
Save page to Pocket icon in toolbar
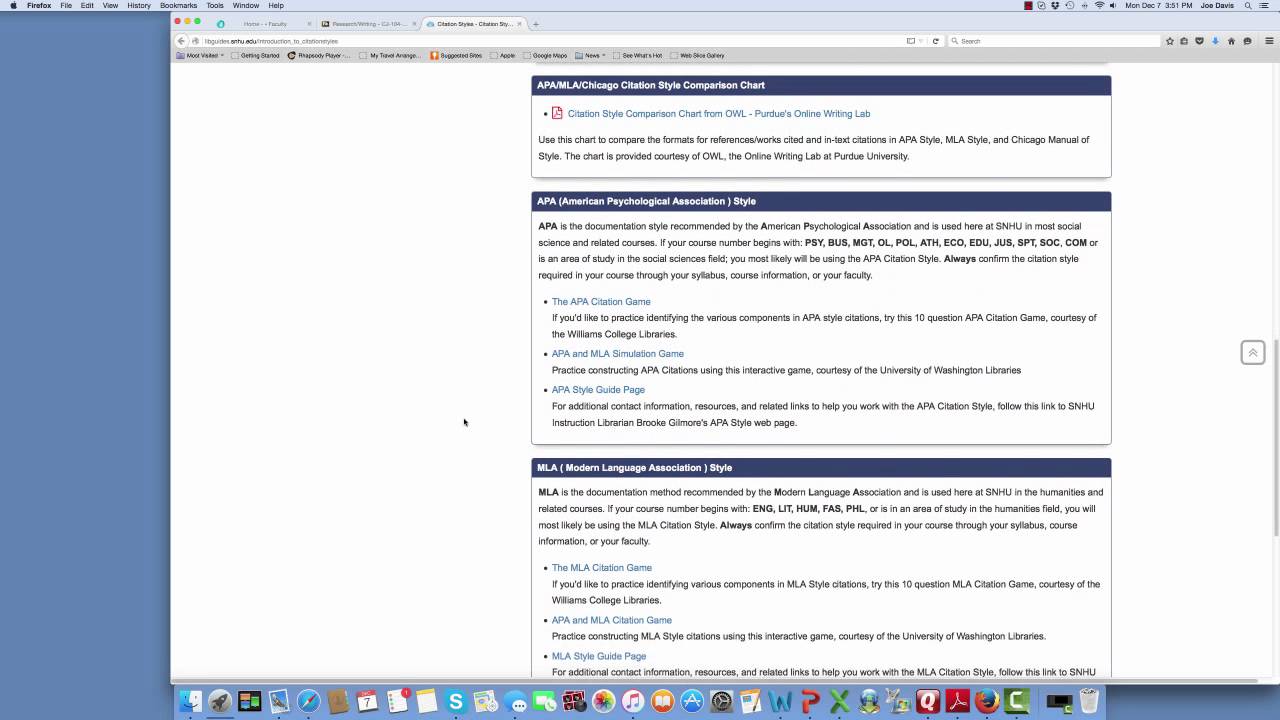point(1199,41)
